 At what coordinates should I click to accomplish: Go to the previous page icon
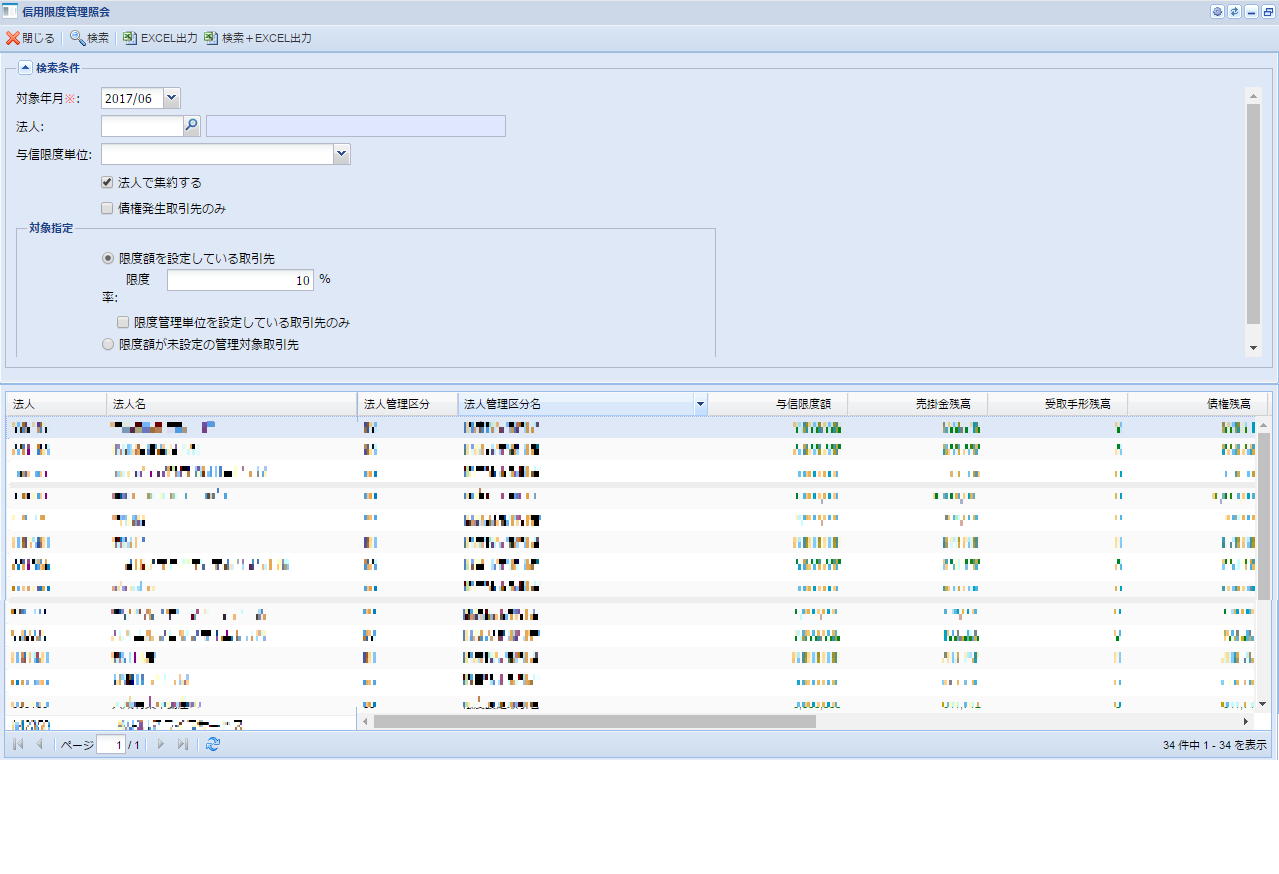click(40, 745)
